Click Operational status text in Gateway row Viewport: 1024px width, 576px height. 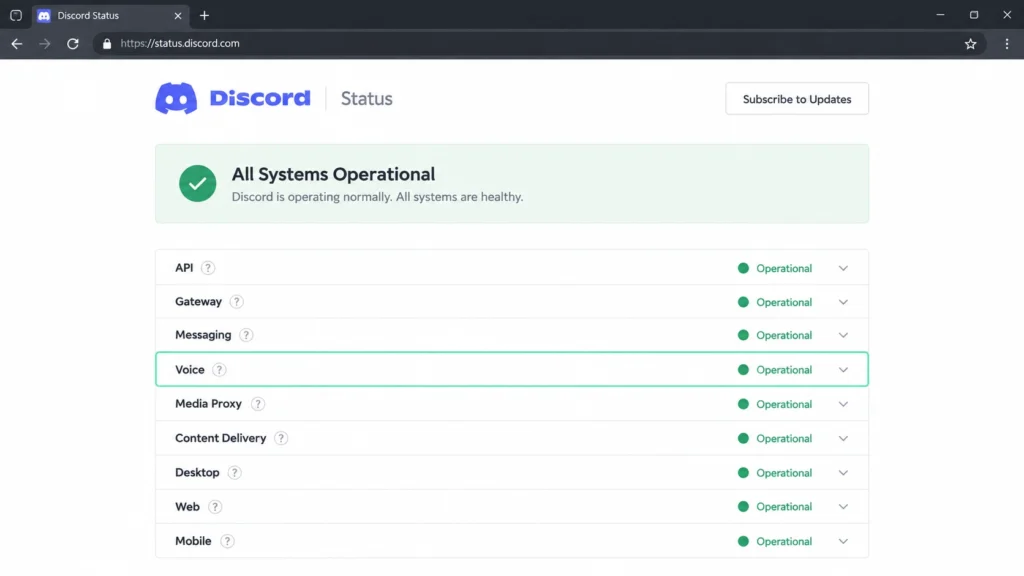(784, 302)
